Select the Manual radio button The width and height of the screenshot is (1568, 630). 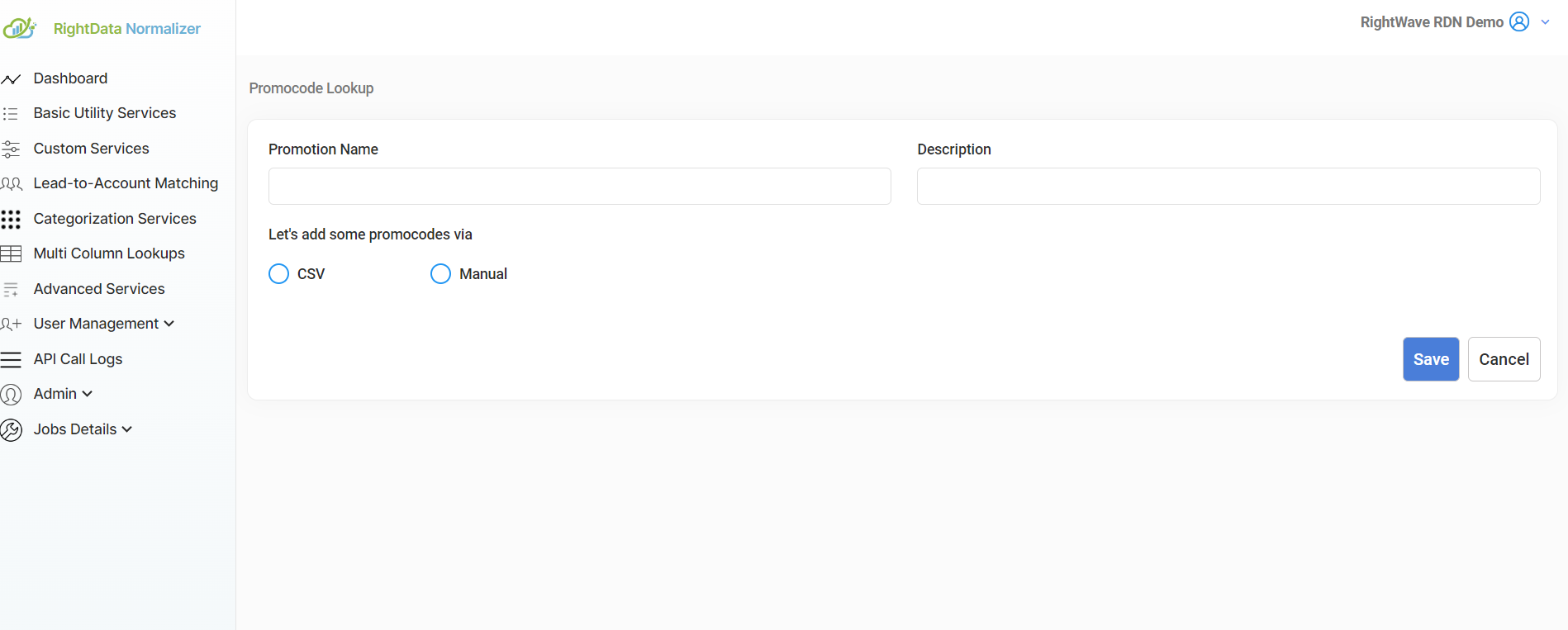point(441,274)
